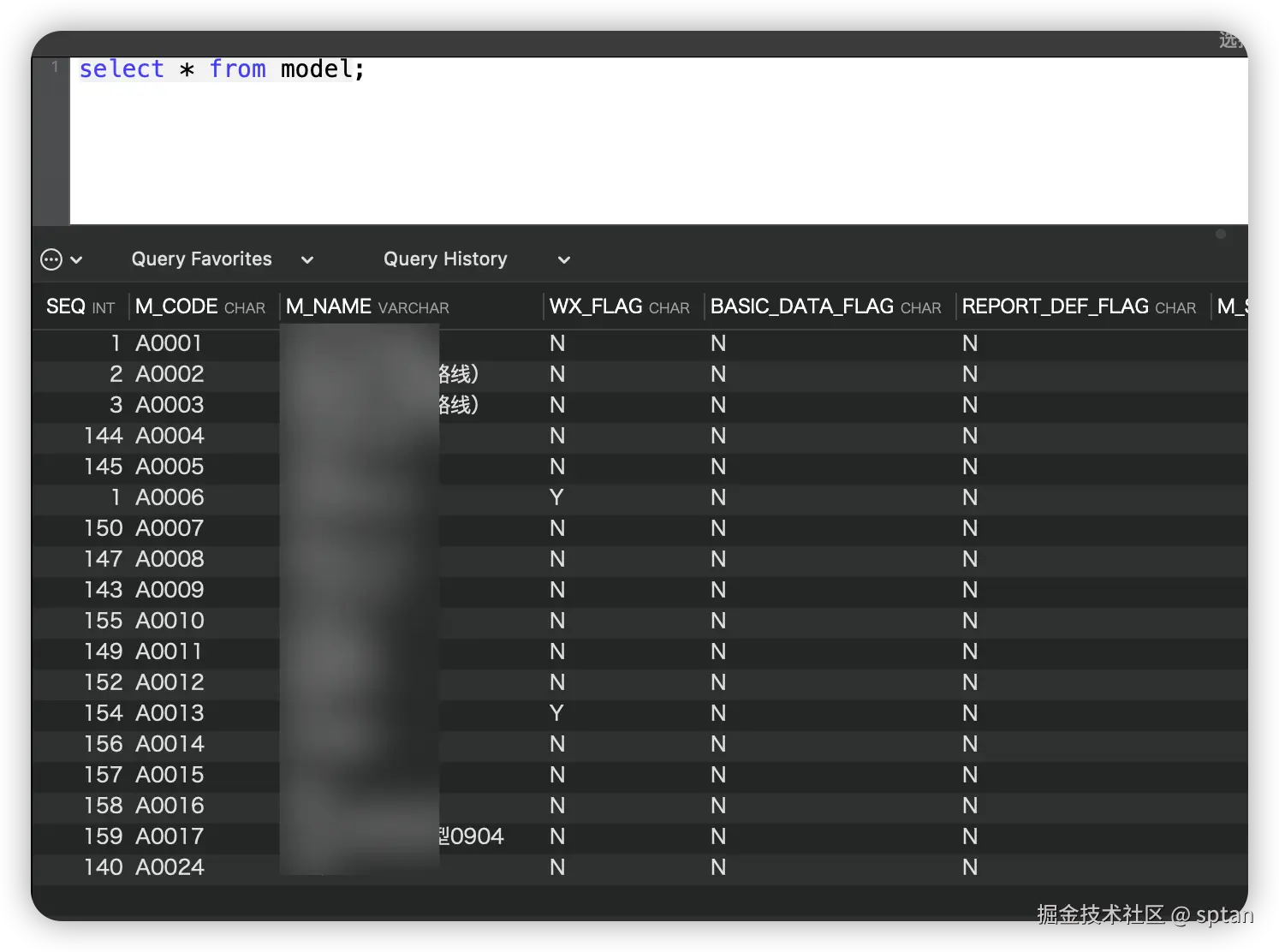Select the A0006 code cell

click(170, 497)
